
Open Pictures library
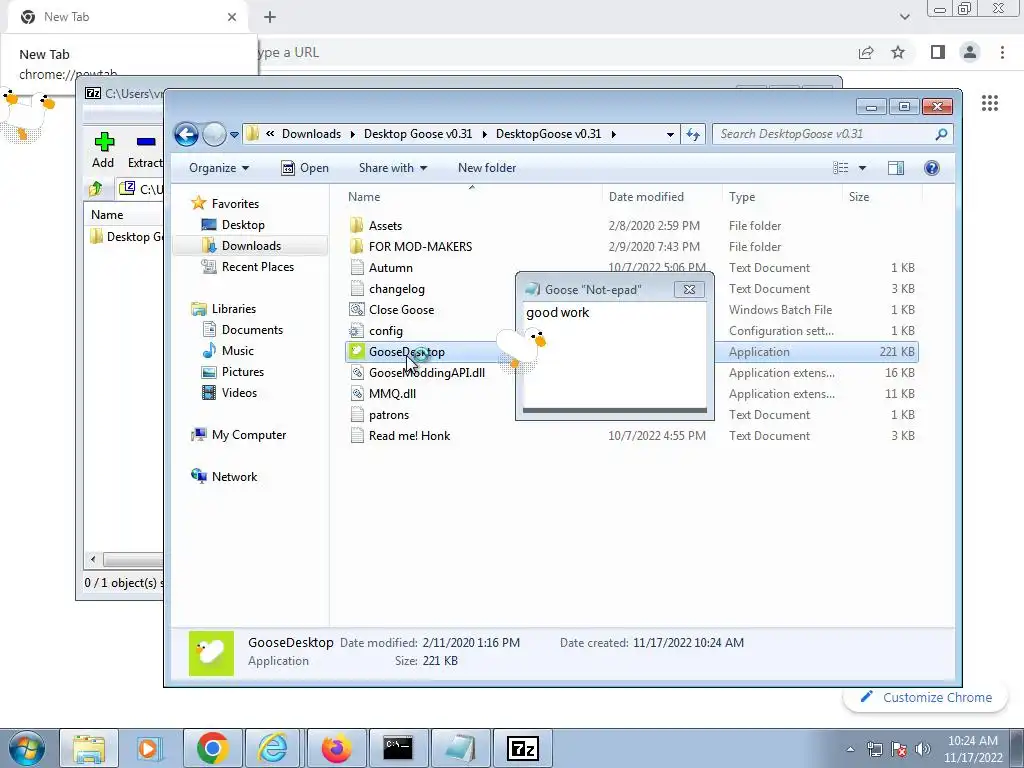pos(242,372)
